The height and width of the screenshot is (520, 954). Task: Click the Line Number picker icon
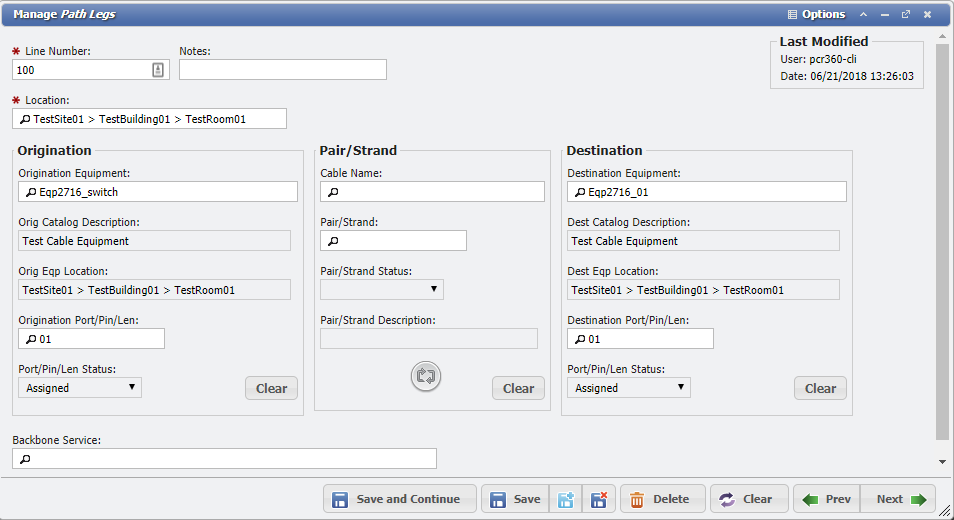coord(158,70)
